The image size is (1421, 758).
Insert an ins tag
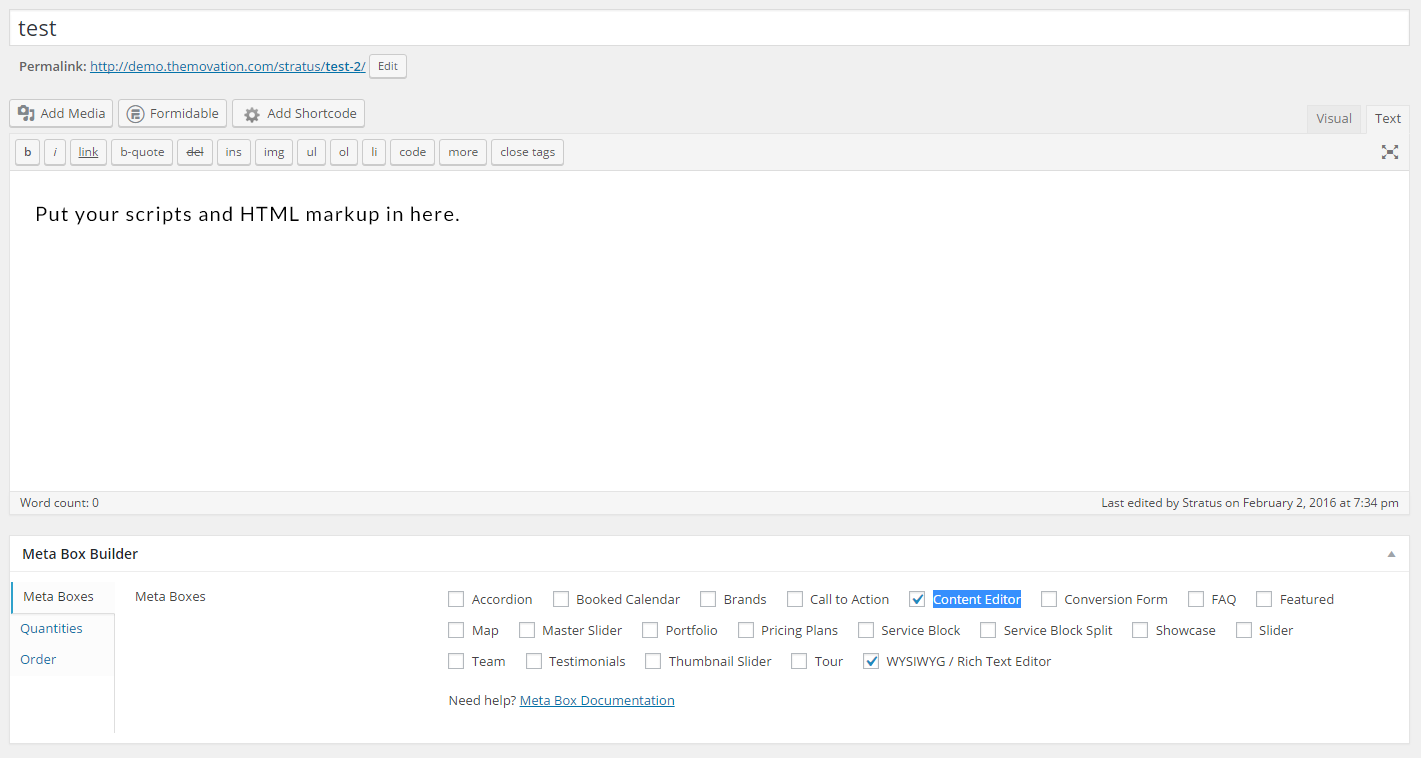click(234, 152)
